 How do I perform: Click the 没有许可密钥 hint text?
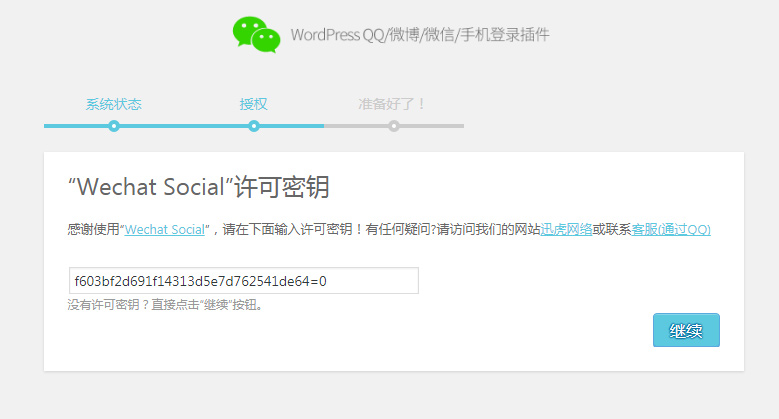pyautogui.click(x=165, y=305)
